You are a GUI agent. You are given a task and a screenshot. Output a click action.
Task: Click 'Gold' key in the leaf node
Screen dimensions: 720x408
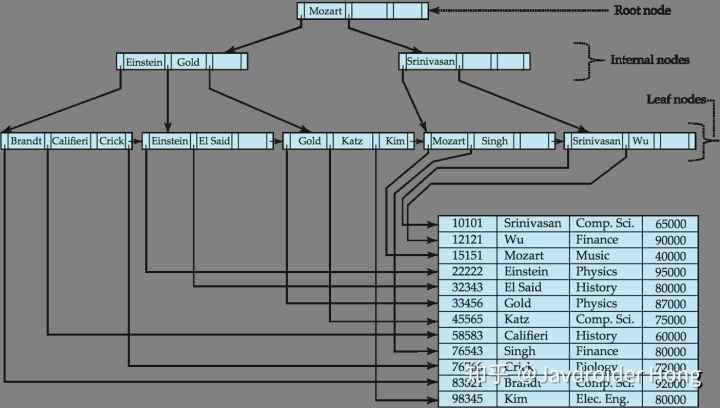tap(309, 141)
